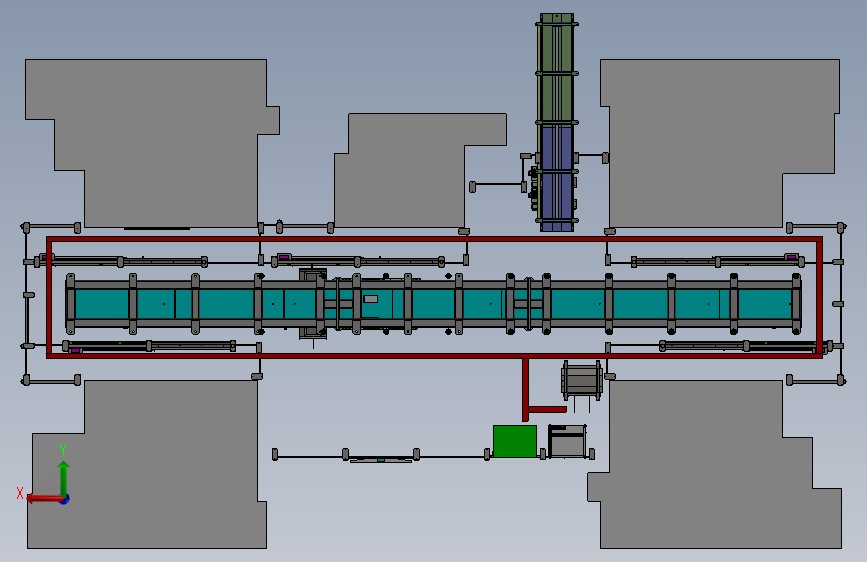Click the blue origin ball of the coordinate triad
The image size is (867, 562).
tap(65, 499)
